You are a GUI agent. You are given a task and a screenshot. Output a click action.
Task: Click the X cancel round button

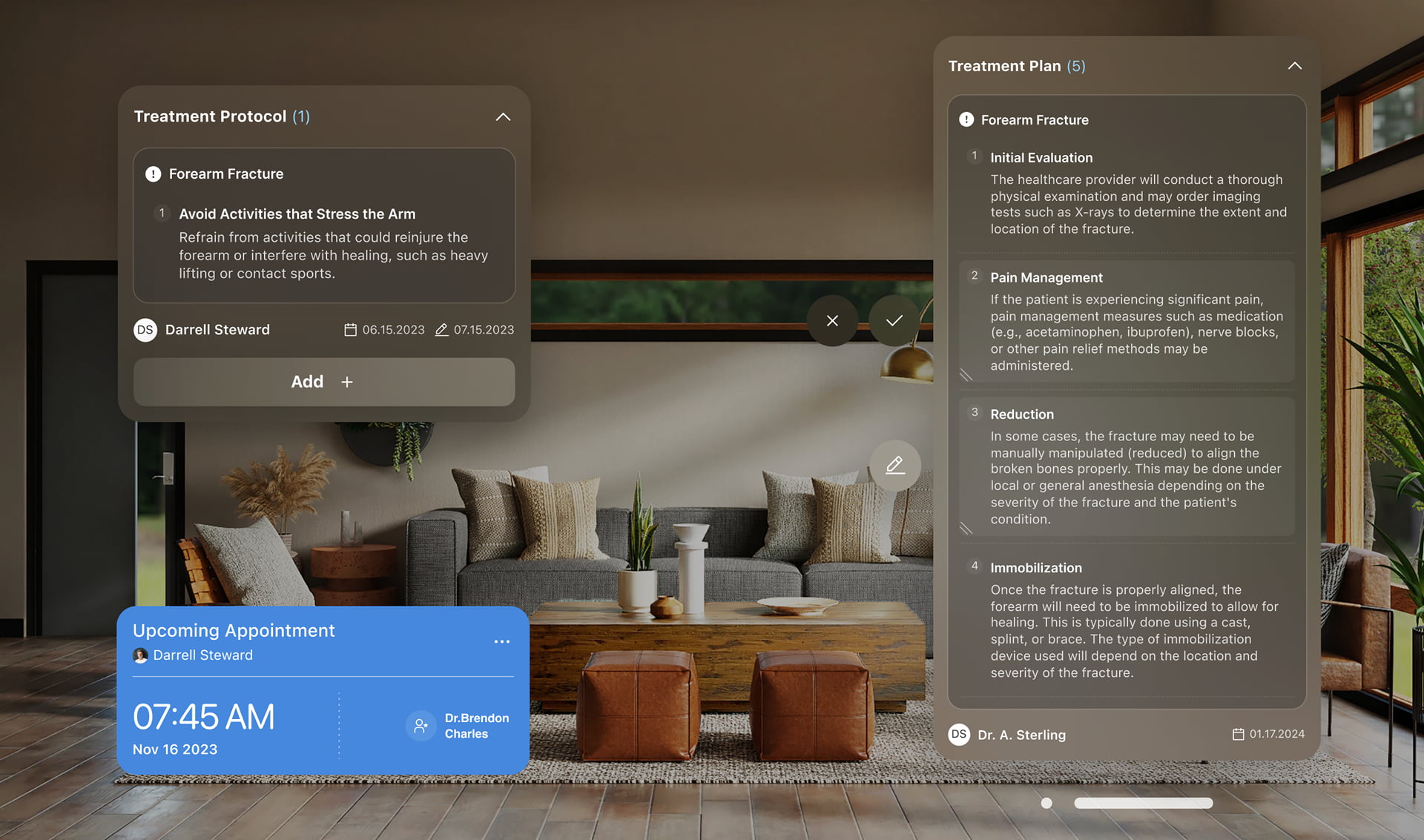tap(832, 320)
